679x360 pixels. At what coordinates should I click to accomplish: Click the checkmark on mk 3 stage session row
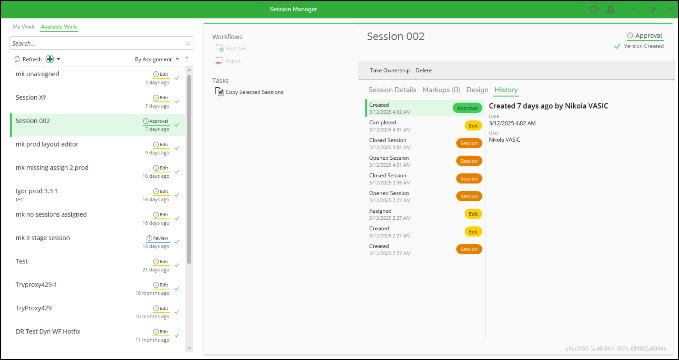click(177, 242)
